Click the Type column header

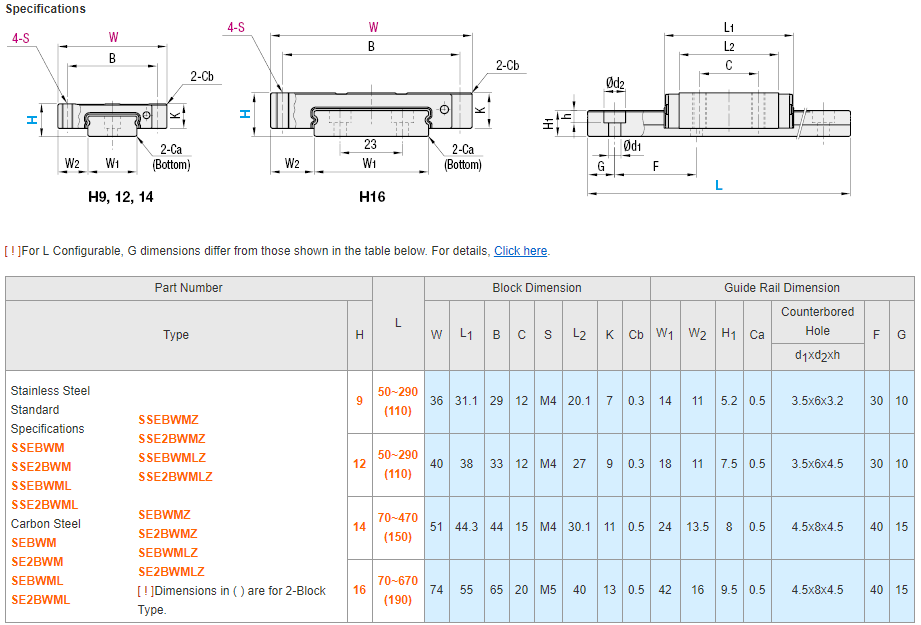pyautogui.click(x=176, y=335)
